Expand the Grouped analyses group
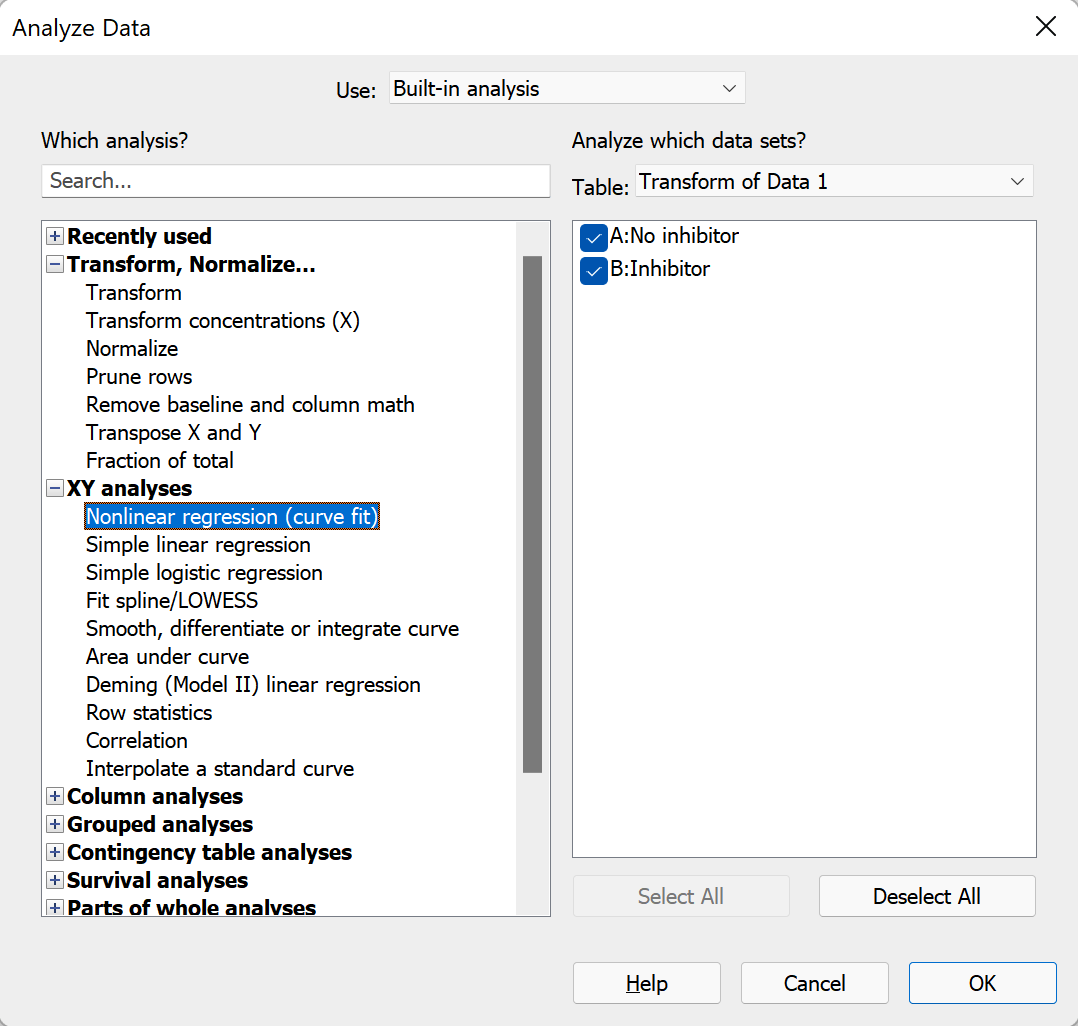 [55, 824]
